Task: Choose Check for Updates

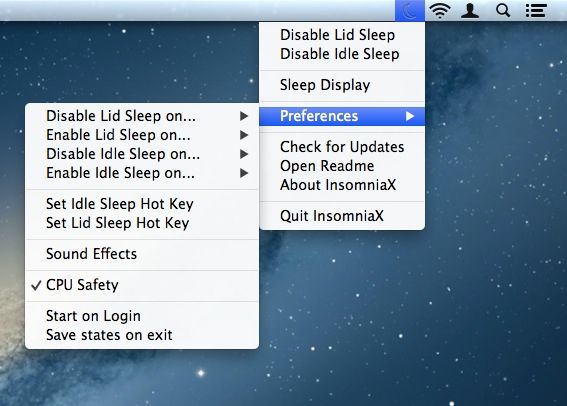Action: tap(342, 147)
